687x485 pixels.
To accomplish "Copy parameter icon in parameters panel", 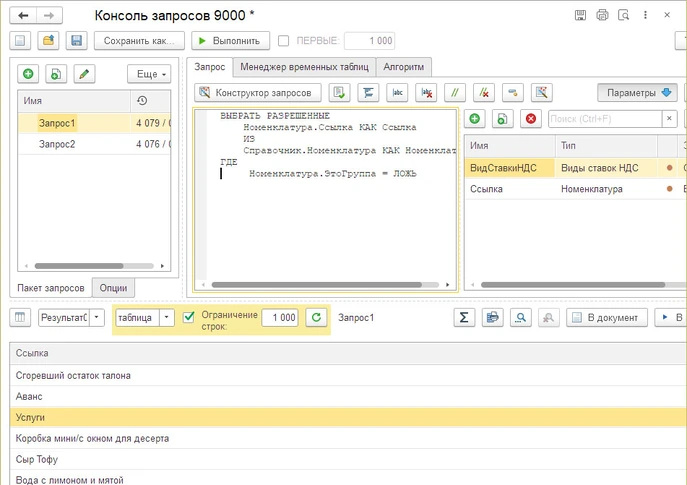I will coord(503,119).
